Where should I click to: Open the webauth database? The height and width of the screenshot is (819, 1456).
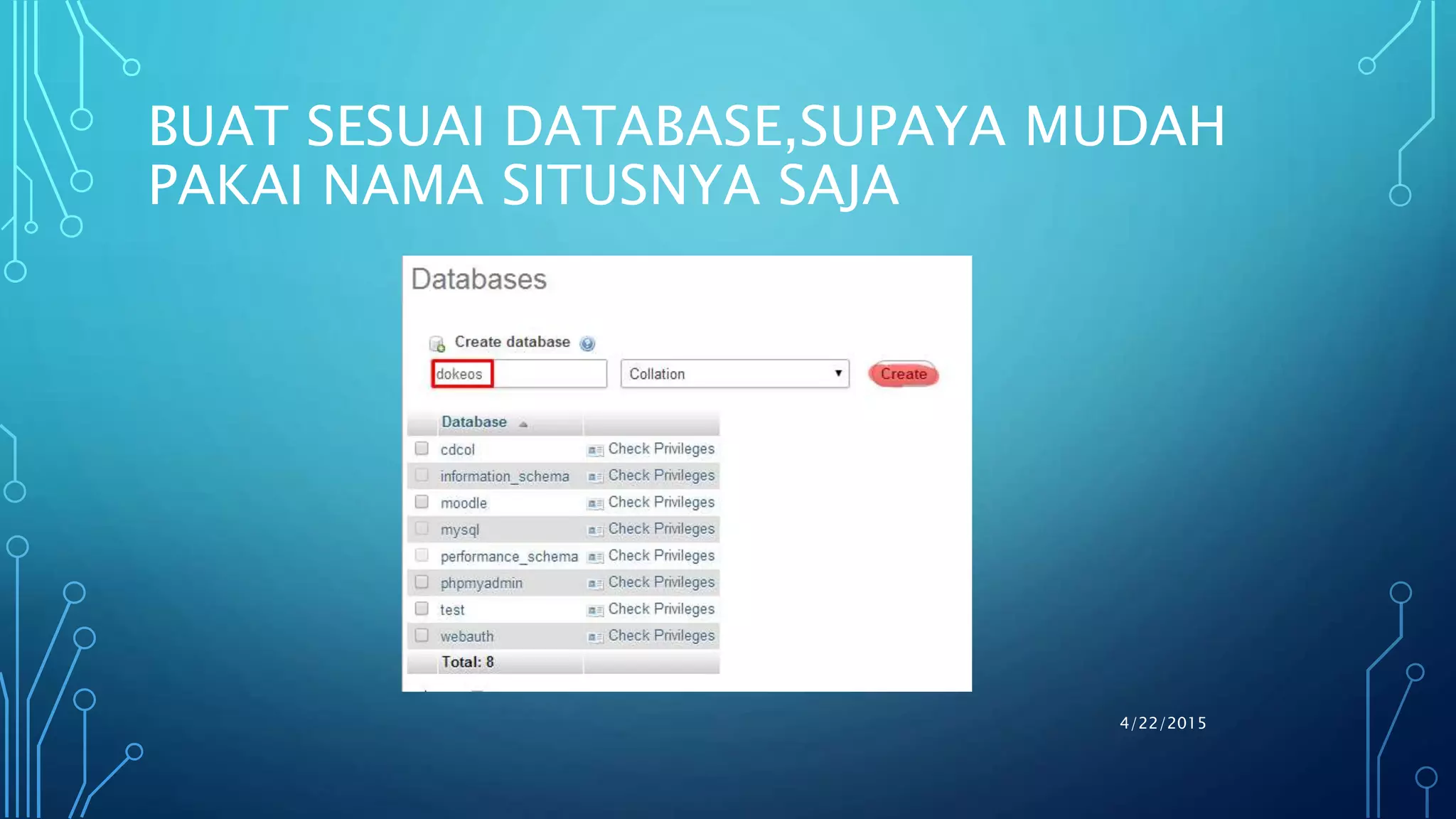467,636
